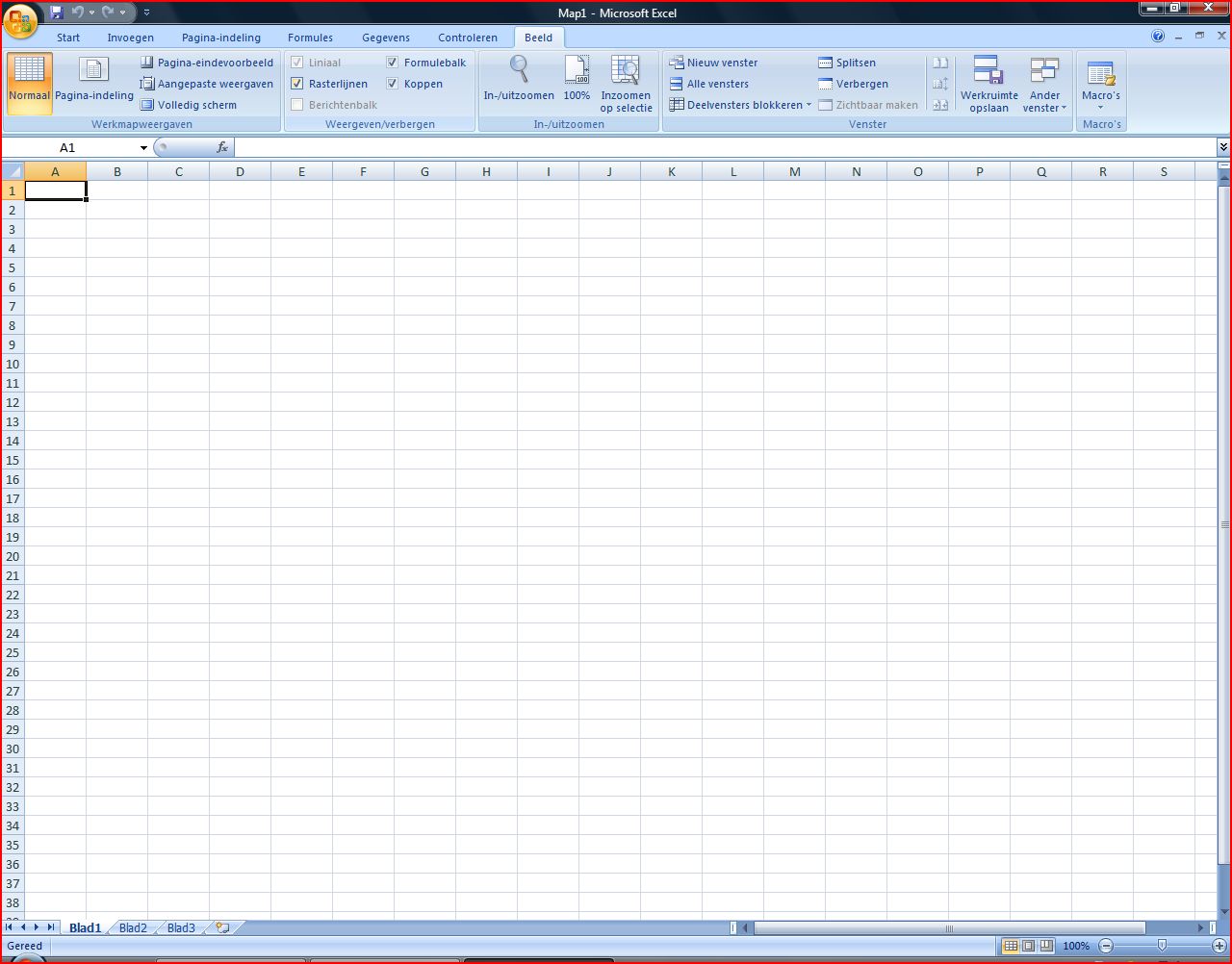Open the Undo history dropdown arrow
This screenshot has height=964, width=1232.
pos(91,13)
